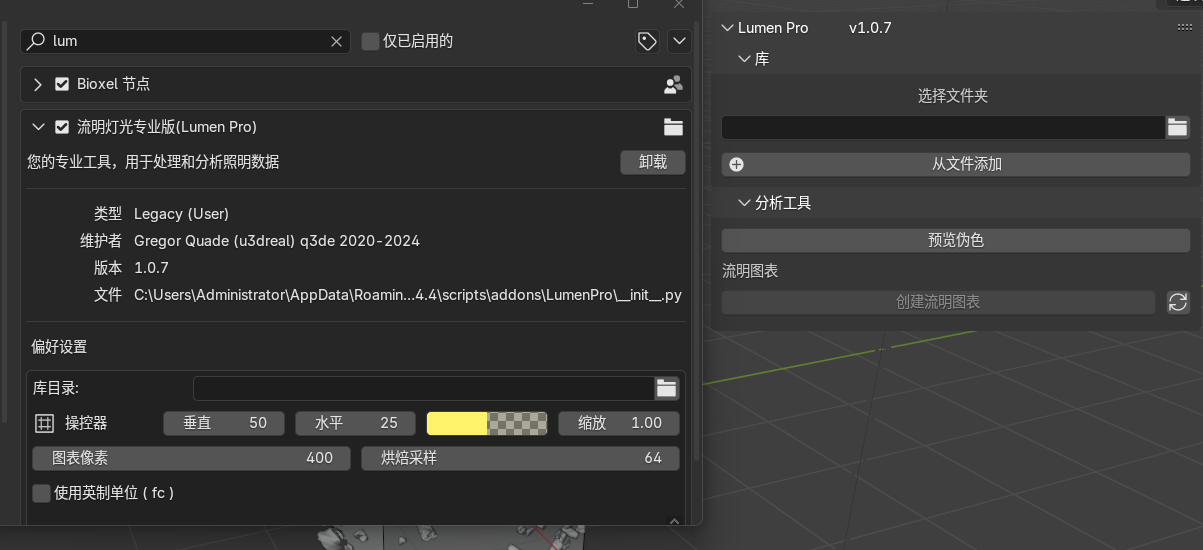
Task: Open Lumen Pro add-on folder icon
Action: (x=673, y=127)
